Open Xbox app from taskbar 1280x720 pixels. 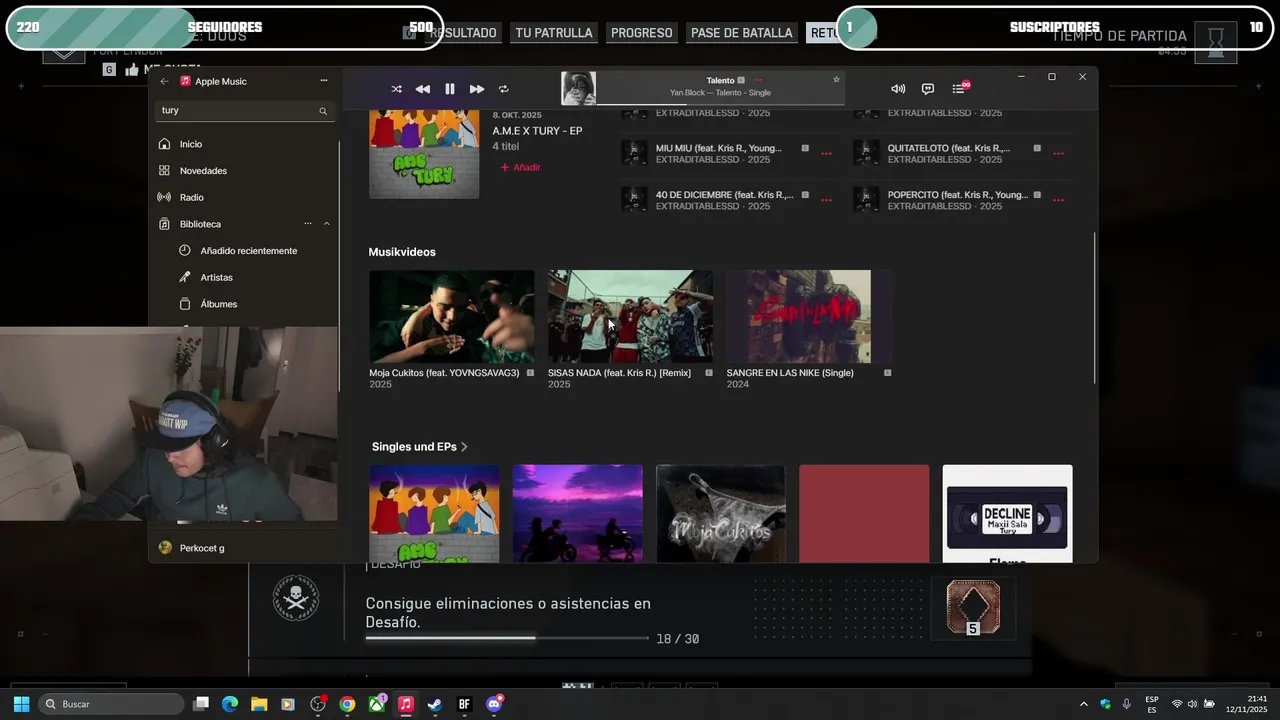pyautogui.click(x=376, y=704)
